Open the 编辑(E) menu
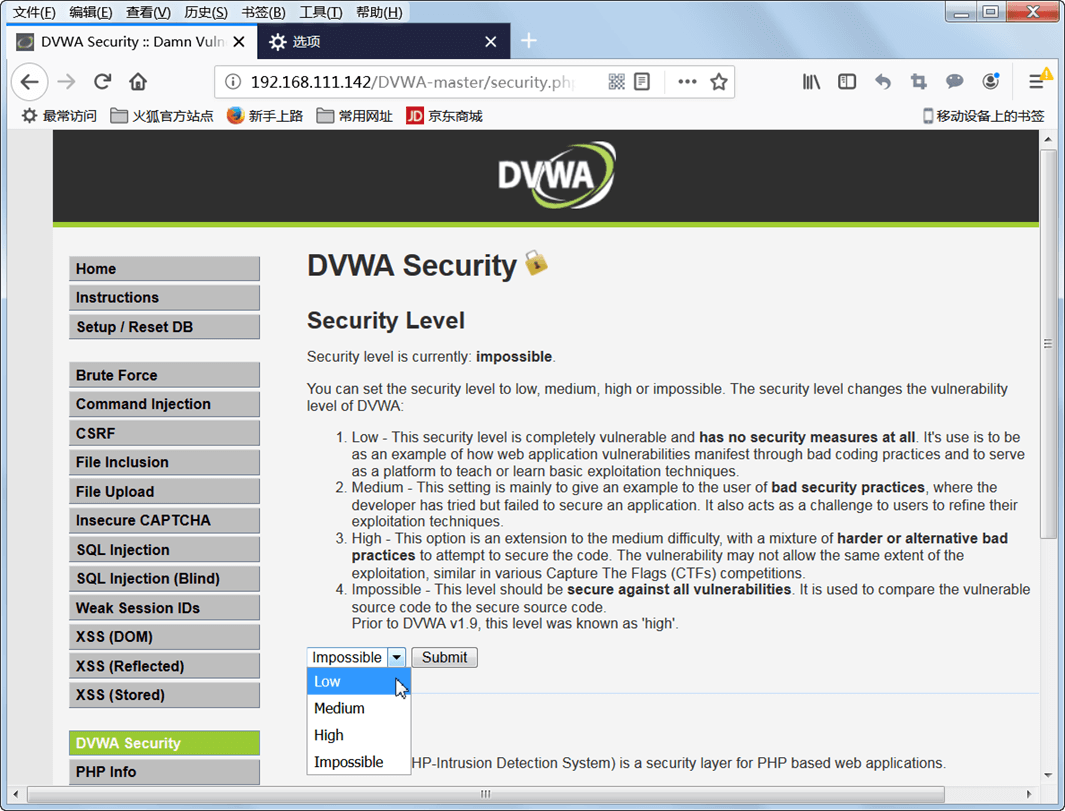Image resolution: width=1065 pixels, height=811 pixels. pos(90,12)
